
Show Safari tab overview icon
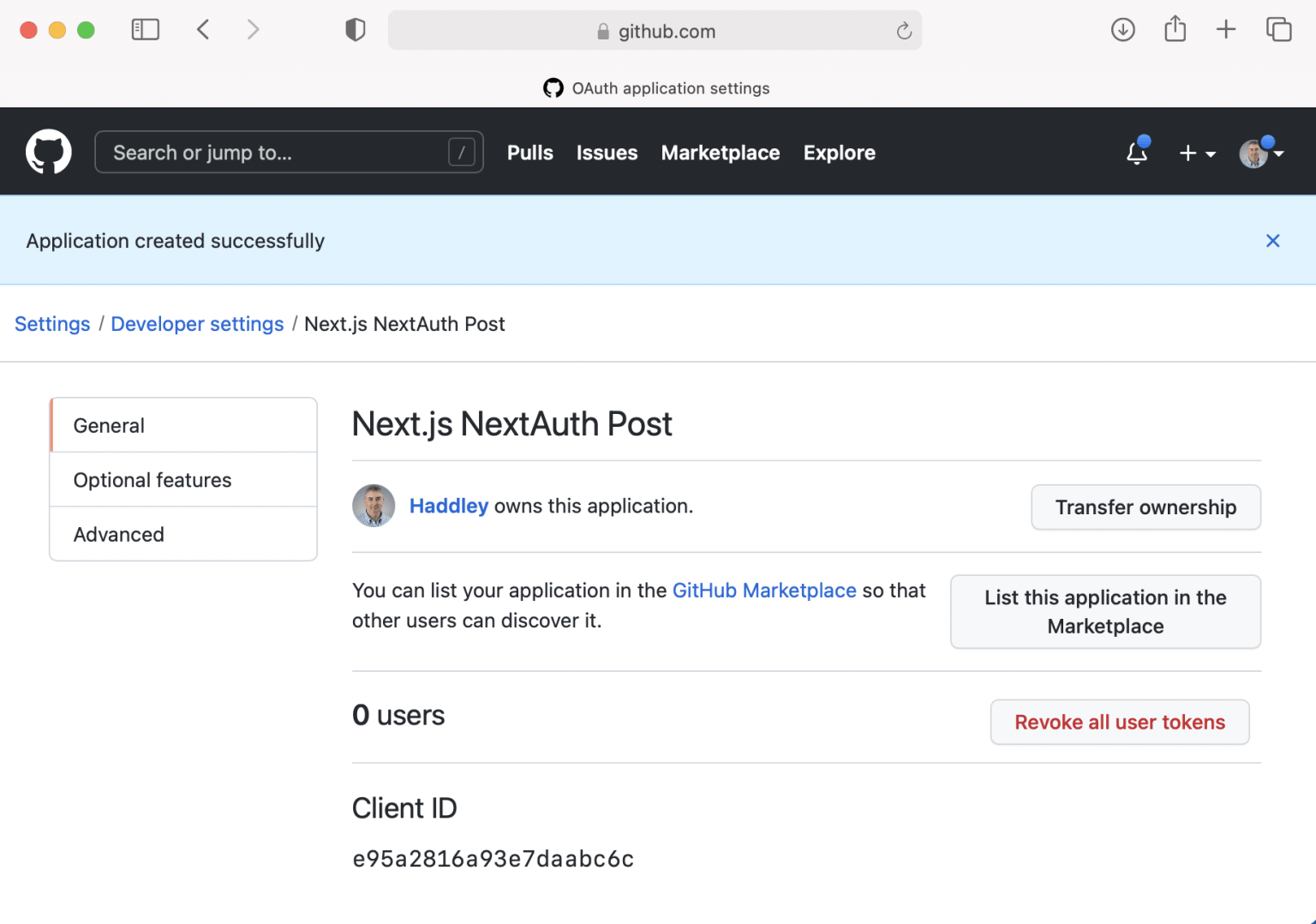click(1278, 30)
